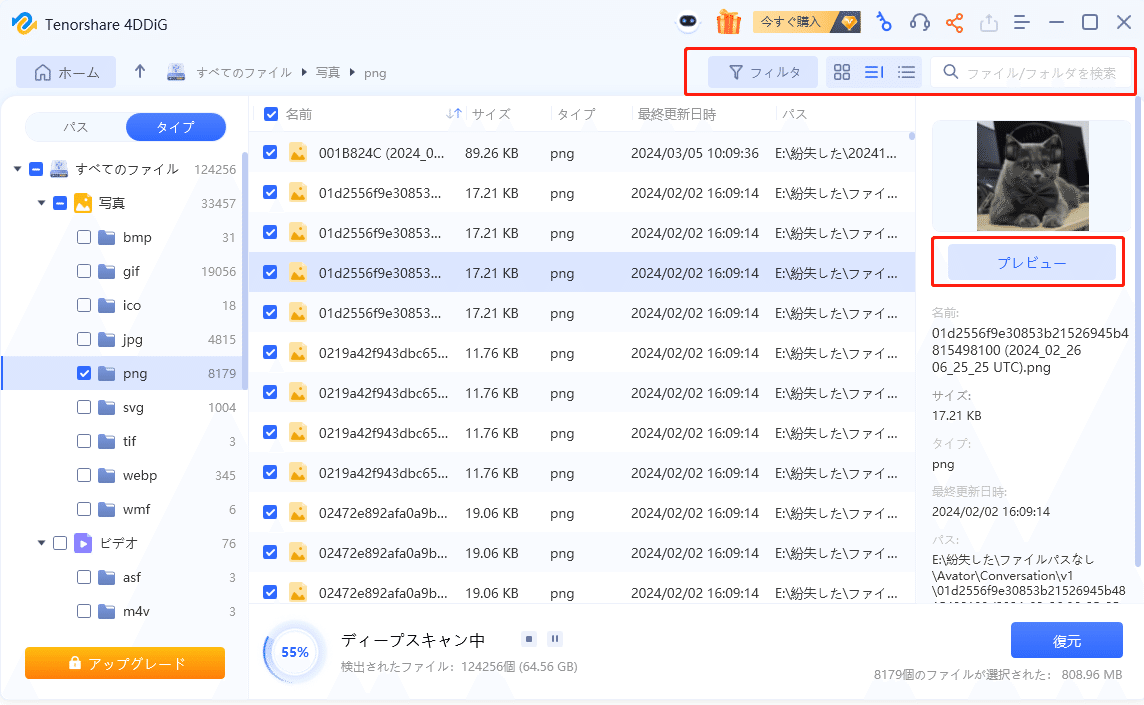Open the filter options with フィルタ icon

tap(762, 72)
